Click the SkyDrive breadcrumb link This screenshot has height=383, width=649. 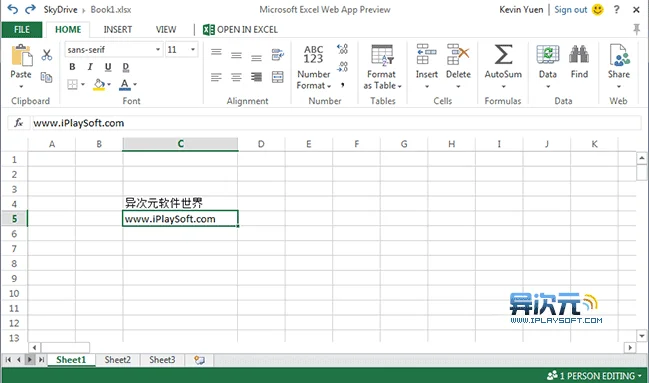click(x=60, y=10)
